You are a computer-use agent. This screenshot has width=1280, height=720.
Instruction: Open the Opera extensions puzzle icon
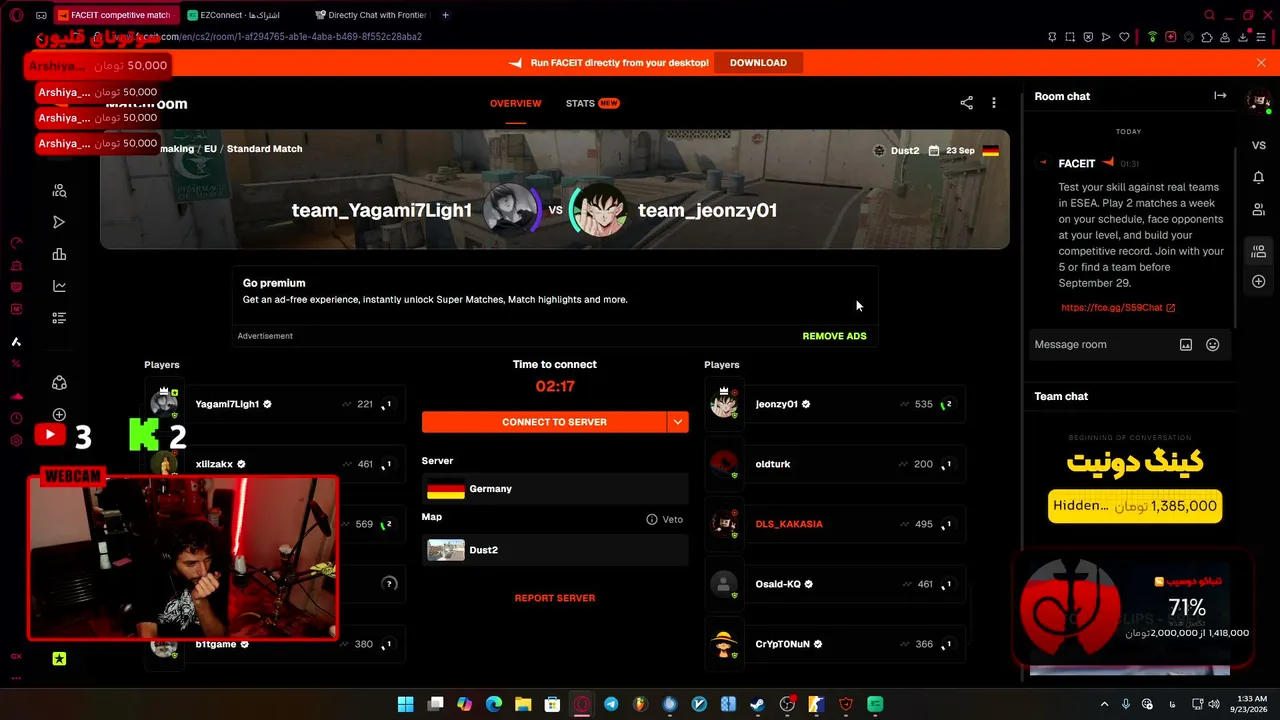click(x=1206, y=37)
